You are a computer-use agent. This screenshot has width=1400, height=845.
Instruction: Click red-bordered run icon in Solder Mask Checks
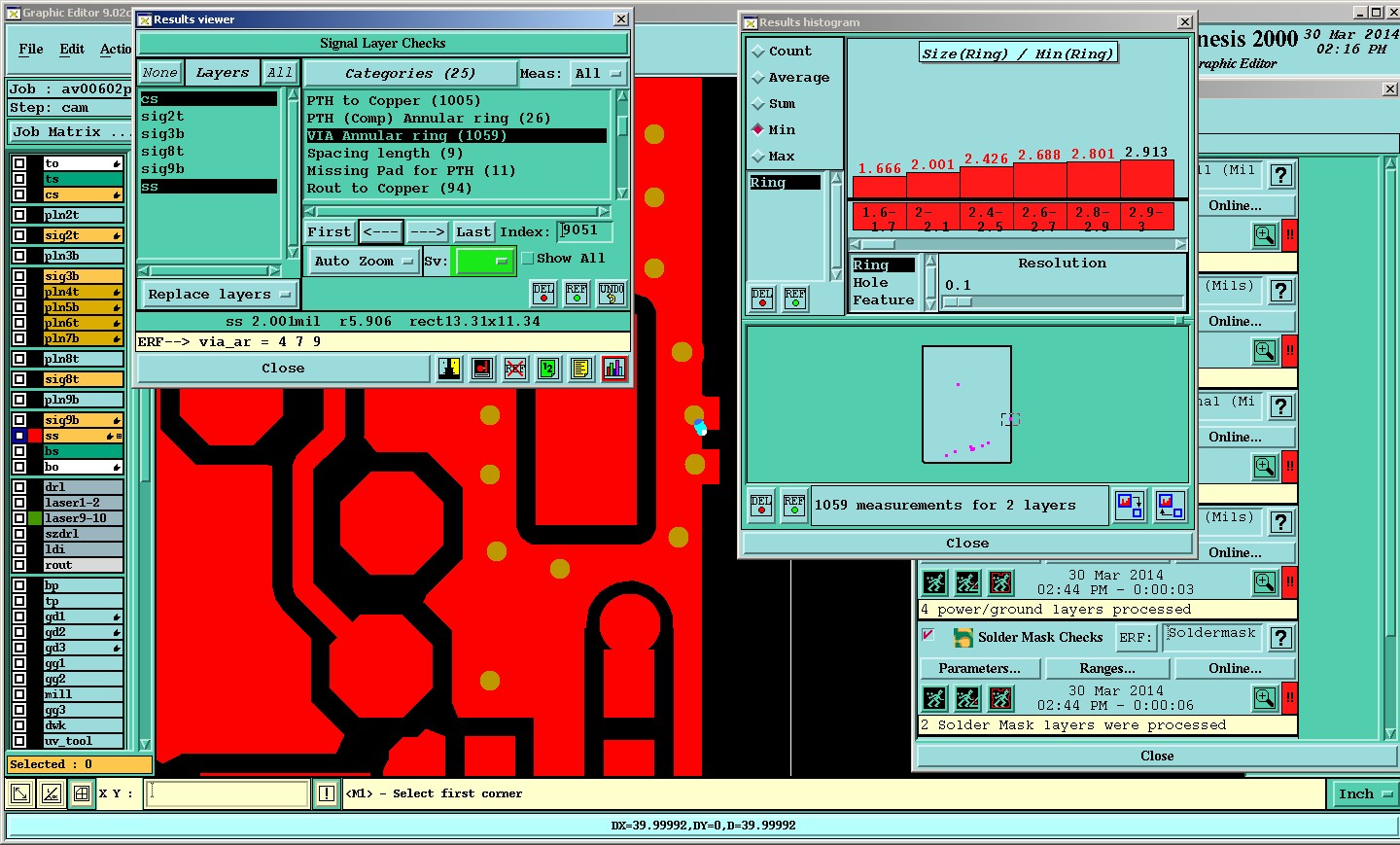[x=1000, y=698]
